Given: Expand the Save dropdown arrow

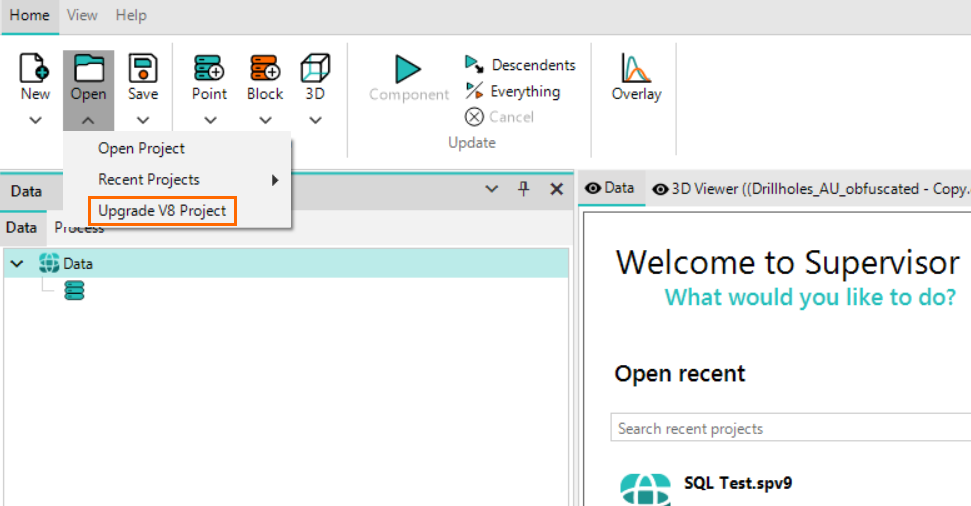Looking at the screenshot, I should tap(143, 120).
